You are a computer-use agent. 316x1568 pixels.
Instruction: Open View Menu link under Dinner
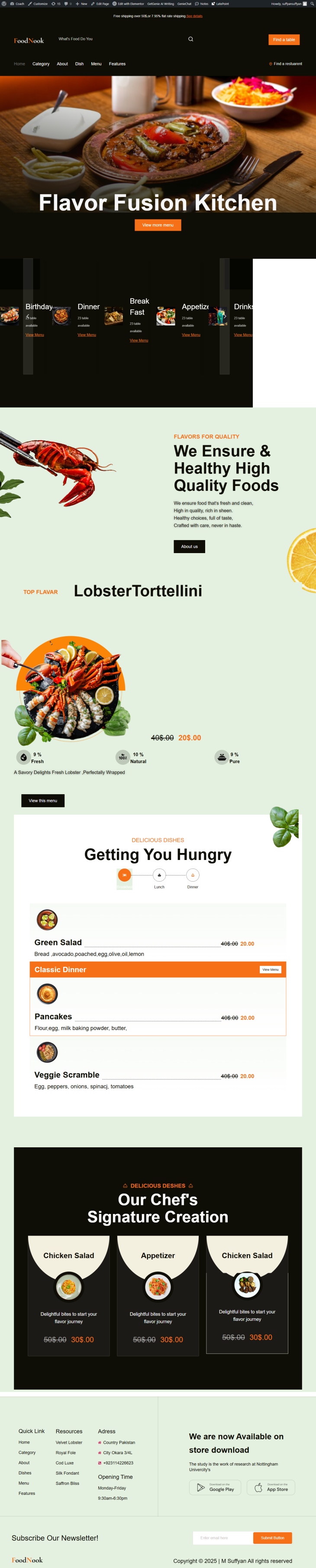pos(87,335)
